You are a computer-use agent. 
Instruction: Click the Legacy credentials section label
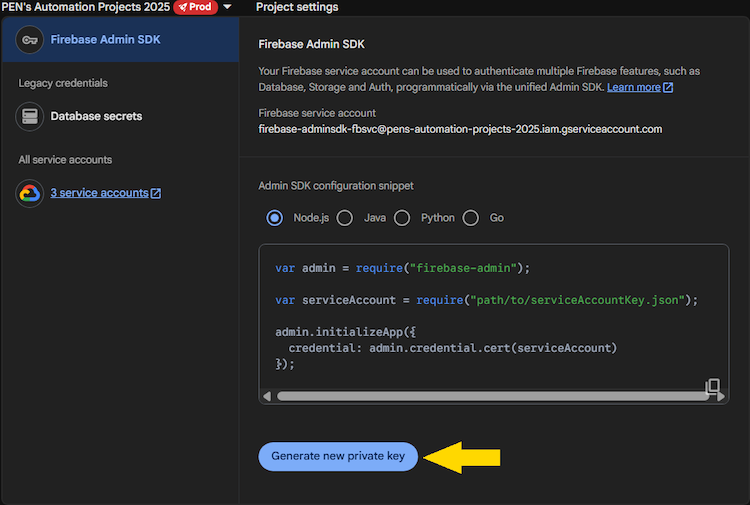[63, 83]
